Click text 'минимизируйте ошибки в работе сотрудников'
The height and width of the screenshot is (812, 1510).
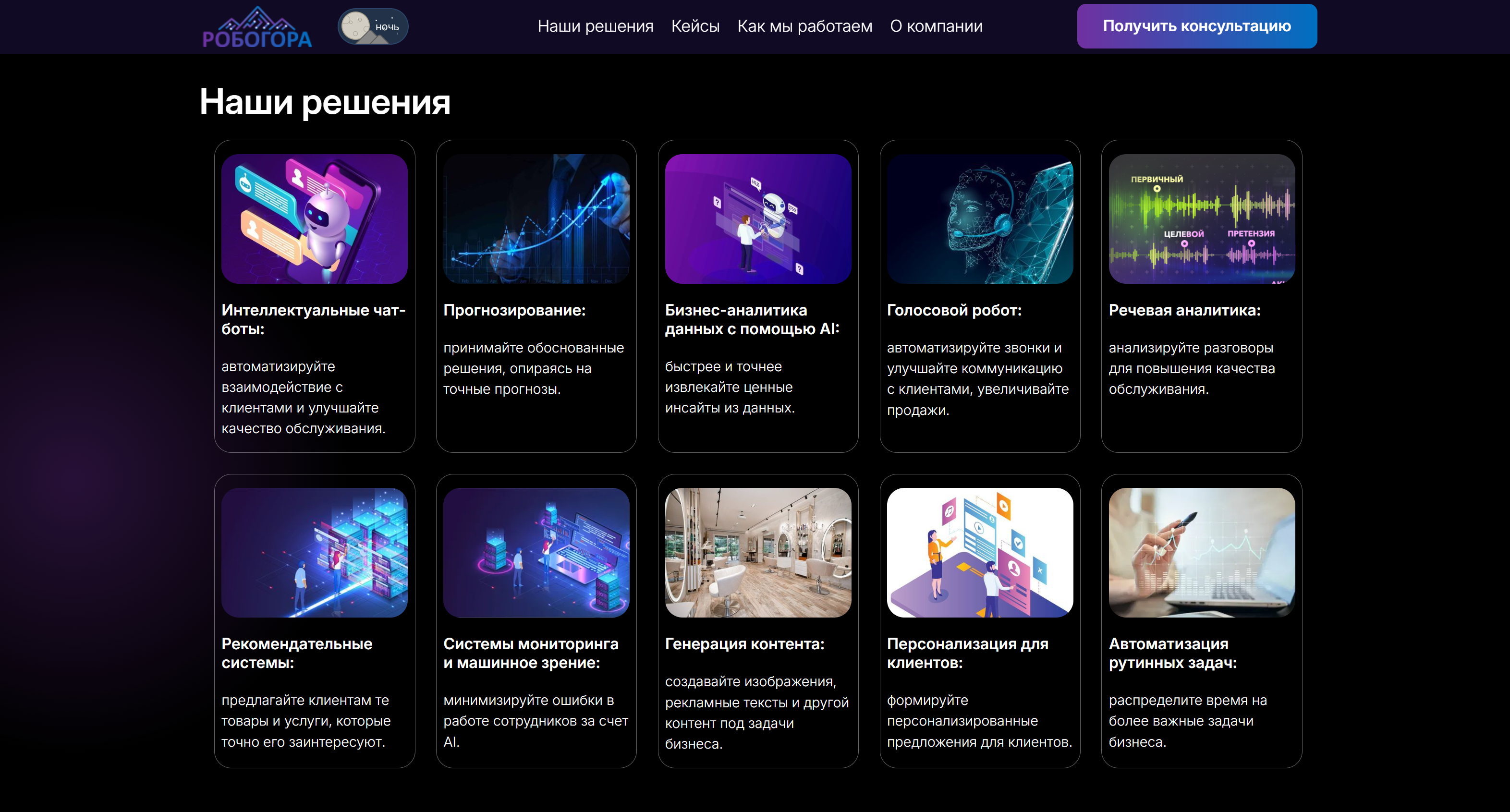point(536,721)
